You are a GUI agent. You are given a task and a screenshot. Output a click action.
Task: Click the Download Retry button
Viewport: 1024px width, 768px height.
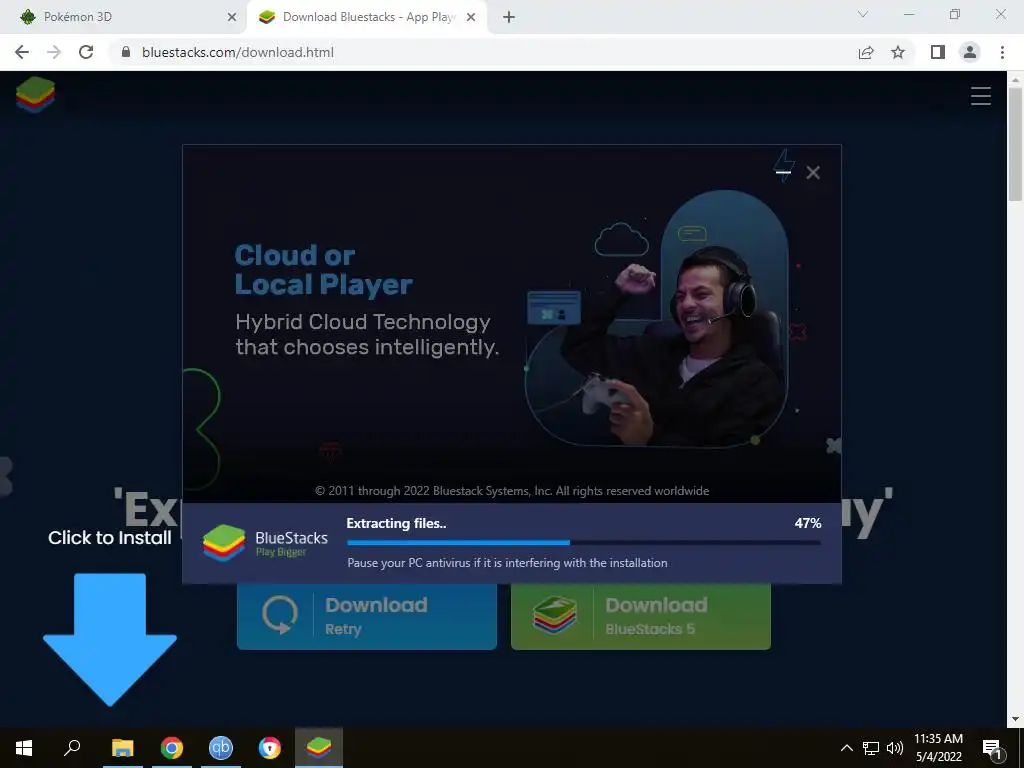point(367,616)
